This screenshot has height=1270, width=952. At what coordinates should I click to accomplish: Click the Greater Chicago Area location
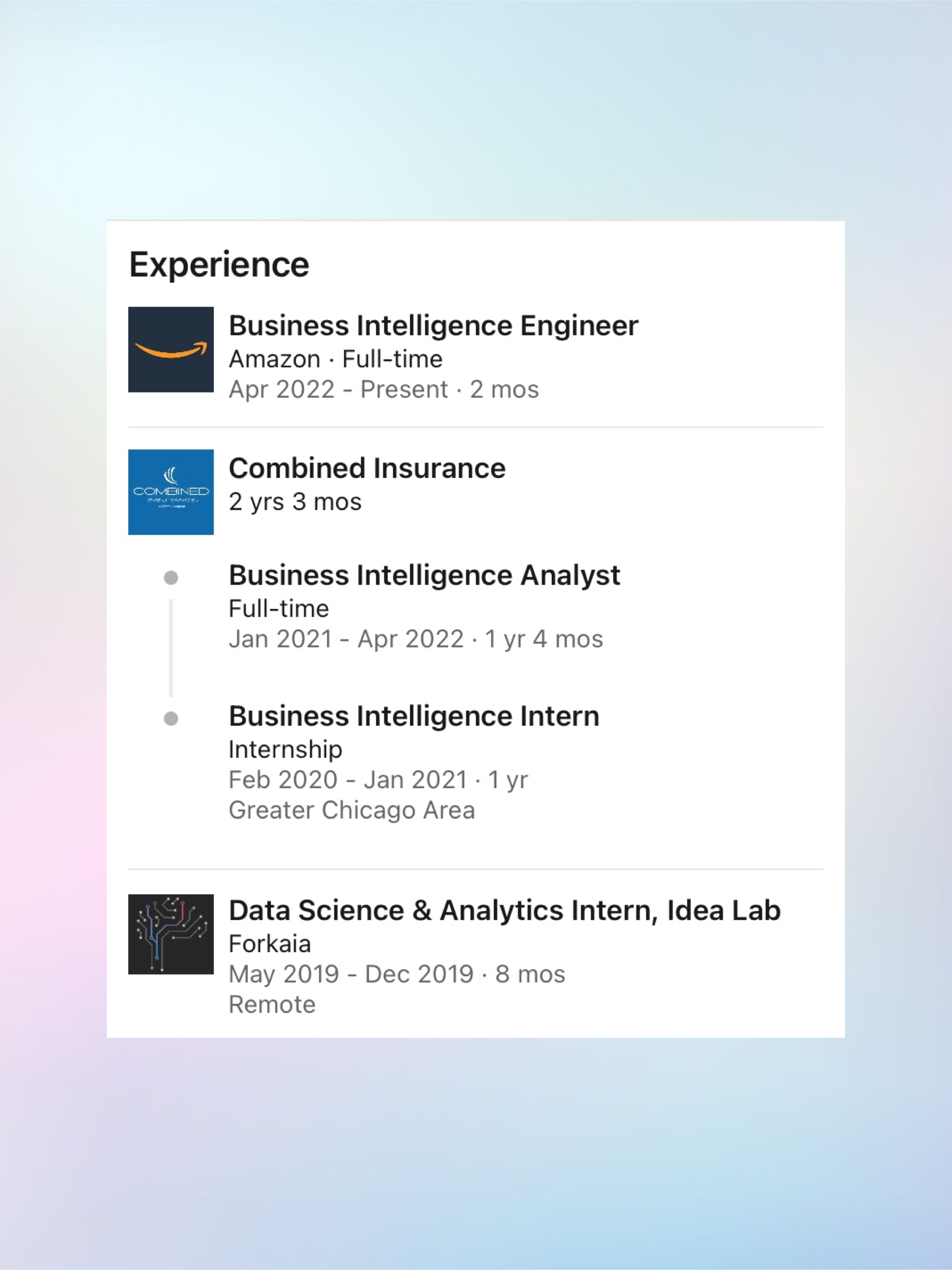click(352, 811)
